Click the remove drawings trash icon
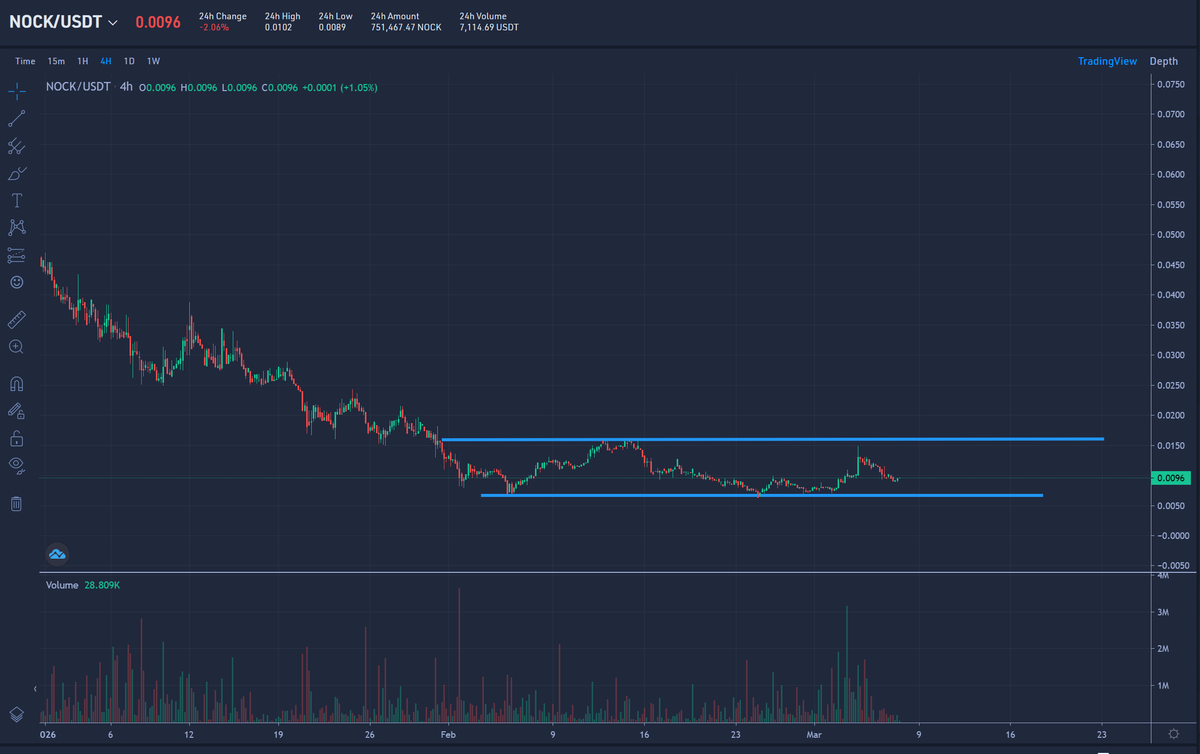1200x754 pixels. tap(17, 503)
